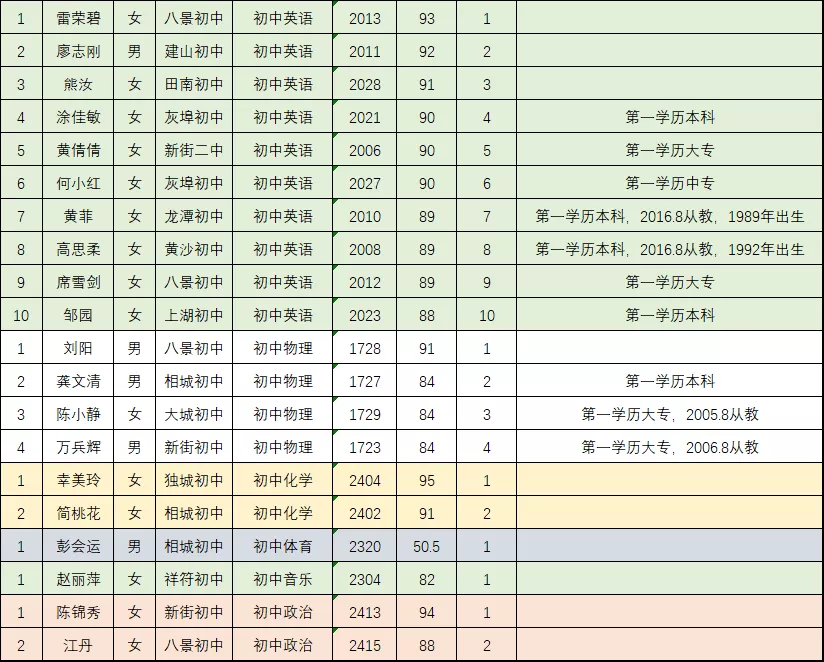
Task: Click the name 江丹
Action: [78, 645]
